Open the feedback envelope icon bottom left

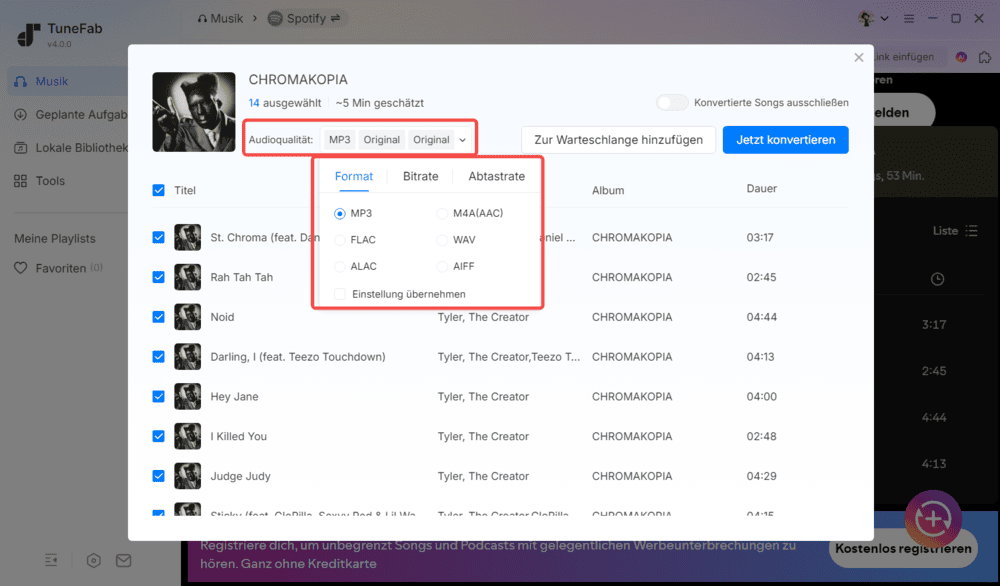123,560
